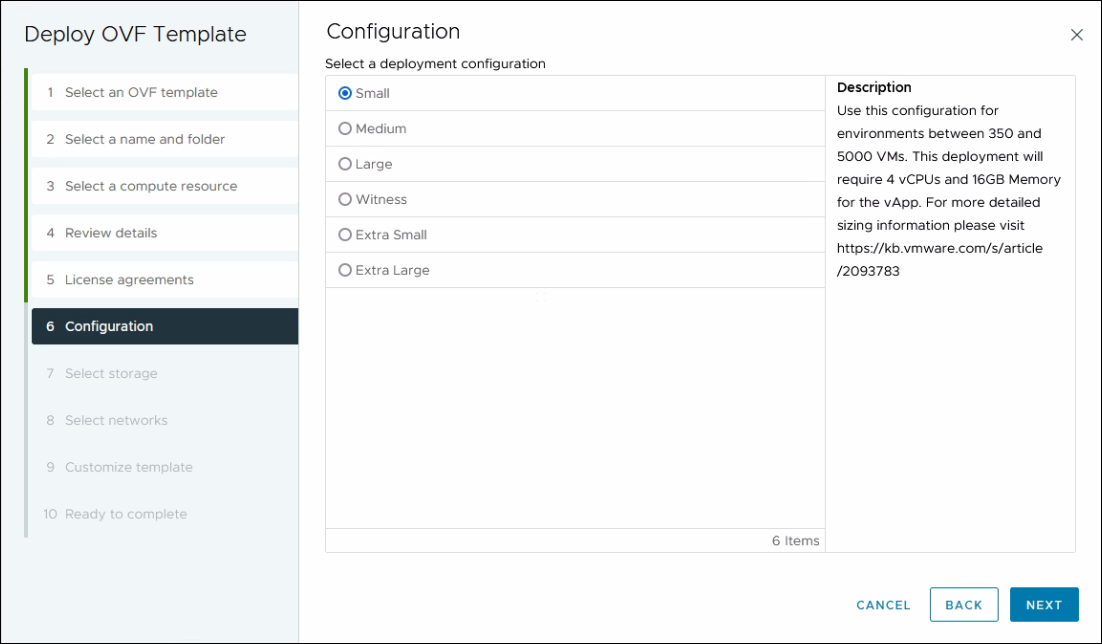
Task: Click the NEXT button
Action: coord(1044,604)
